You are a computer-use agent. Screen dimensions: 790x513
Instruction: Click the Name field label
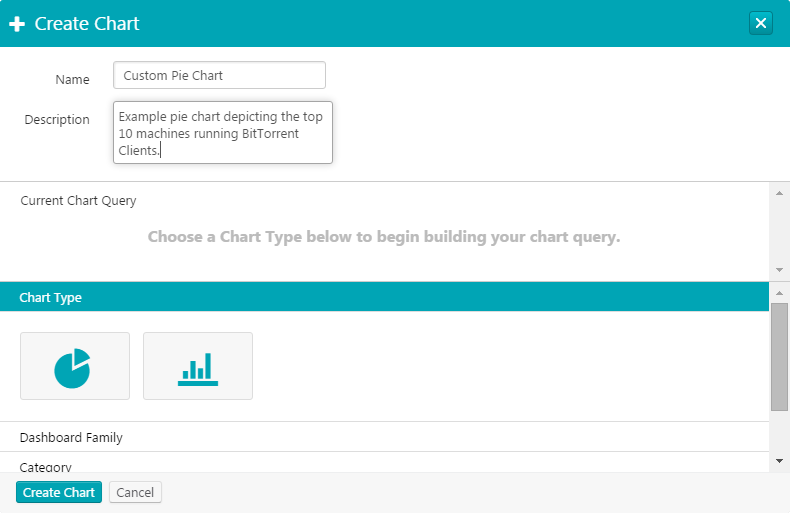pos(72,80)
